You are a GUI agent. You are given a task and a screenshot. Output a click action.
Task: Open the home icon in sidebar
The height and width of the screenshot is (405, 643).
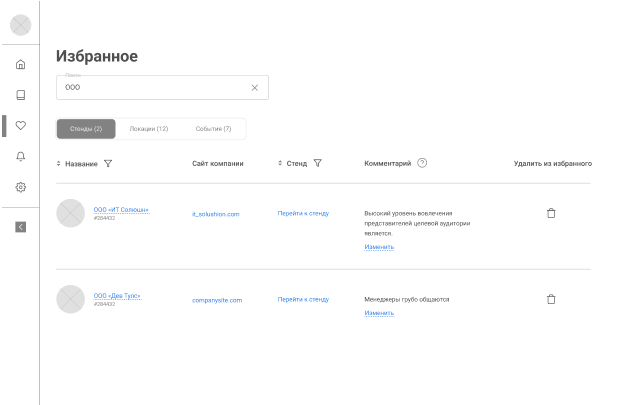[21, 65]
